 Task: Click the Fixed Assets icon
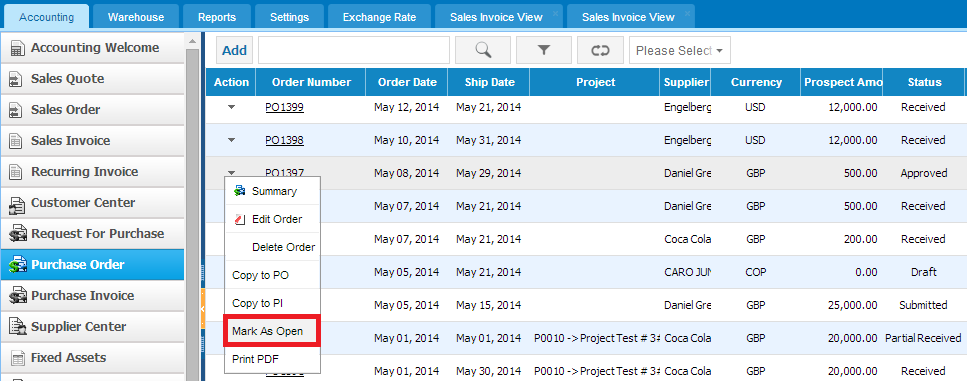pyautogui.click(x=17, y=358)
